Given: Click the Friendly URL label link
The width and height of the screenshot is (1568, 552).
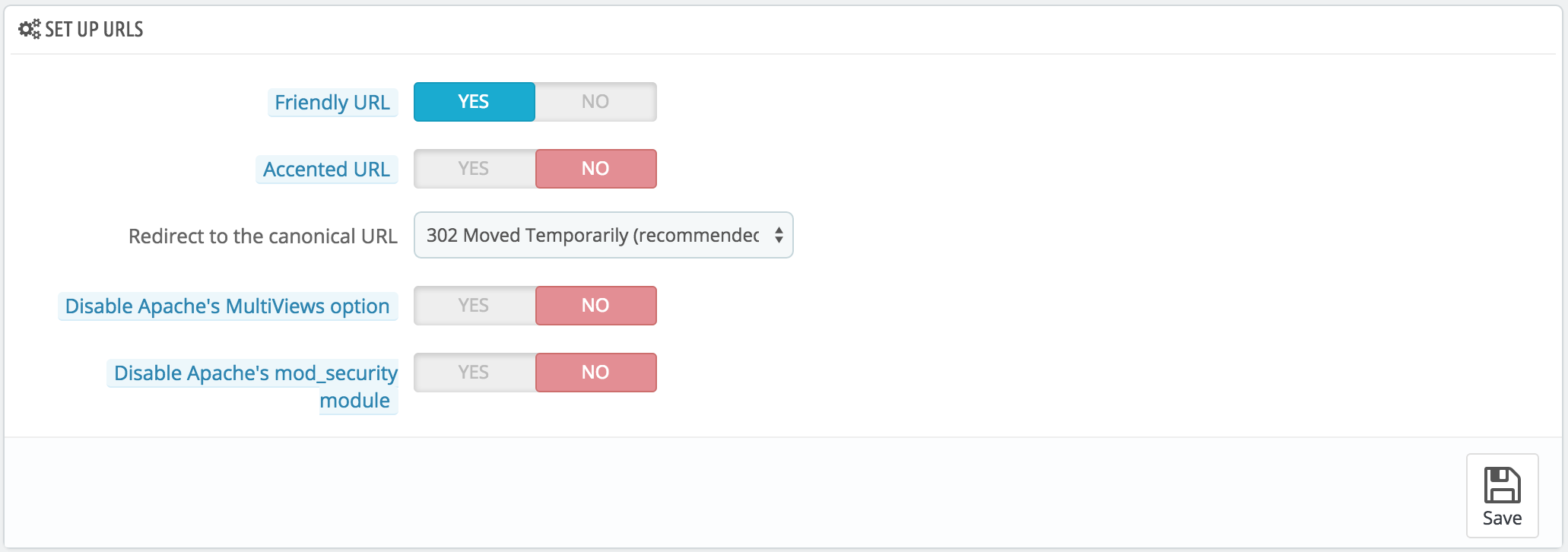Looking at the screenshot, I should coord(332,103).
